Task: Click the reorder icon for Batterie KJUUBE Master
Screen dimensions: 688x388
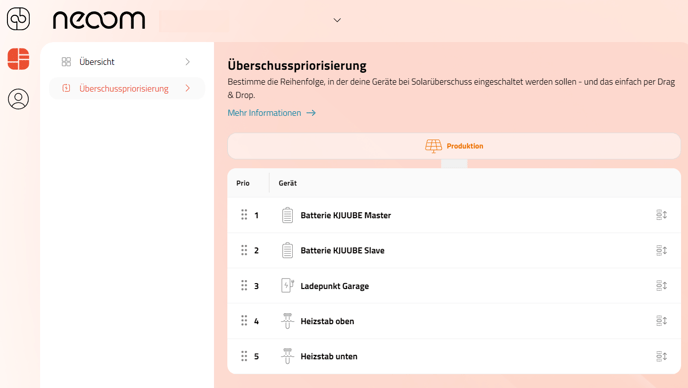Action: coord(662,215)
